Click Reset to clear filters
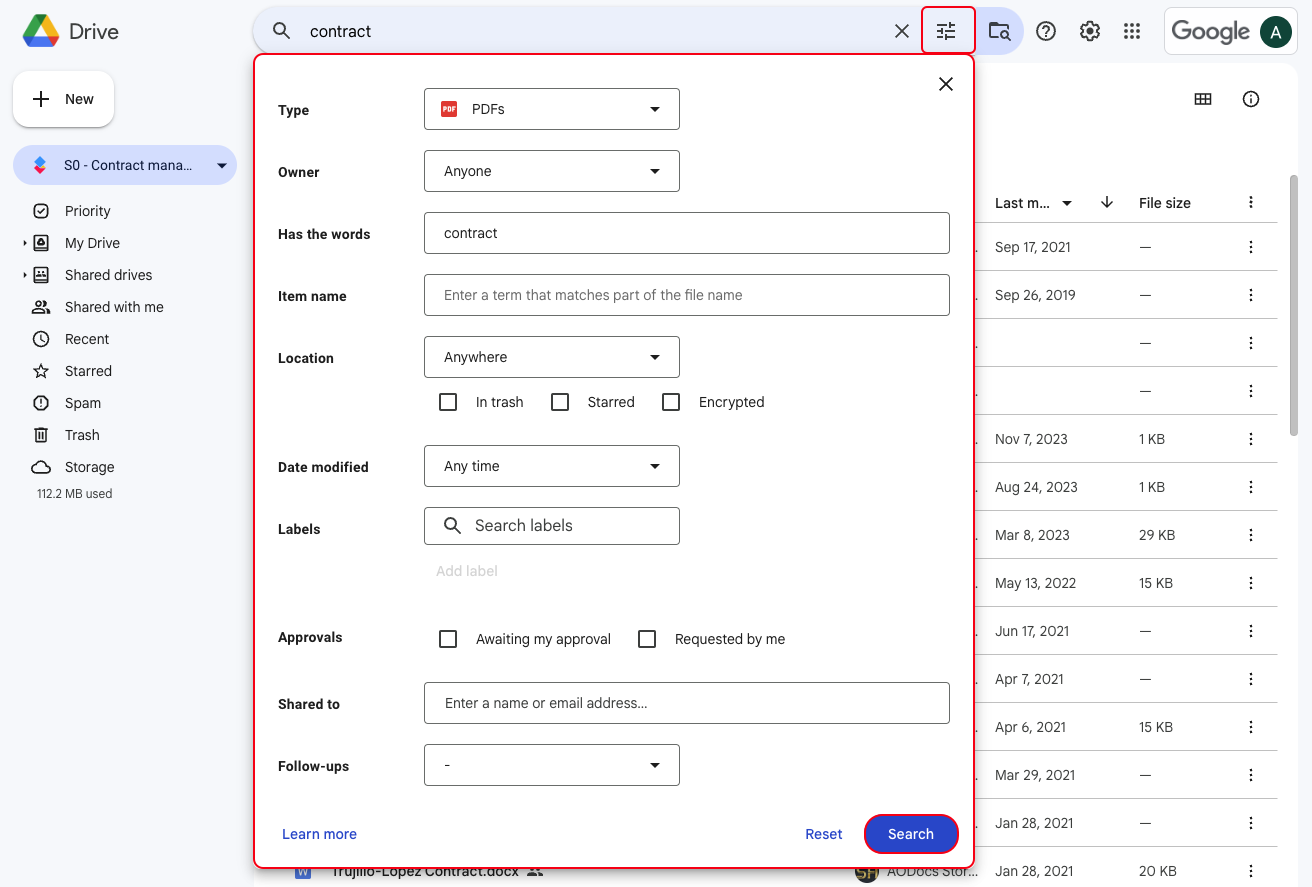The image size is (1312, 887). point(824,834)
